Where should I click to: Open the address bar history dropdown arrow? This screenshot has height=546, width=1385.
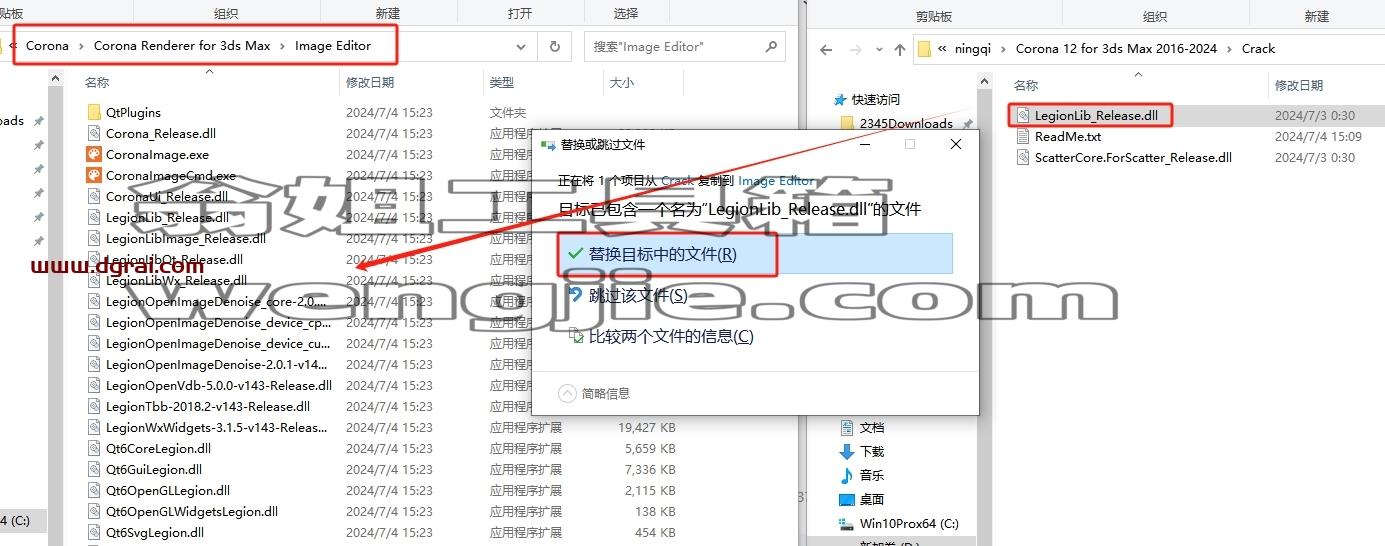click(x=521, y=46)
